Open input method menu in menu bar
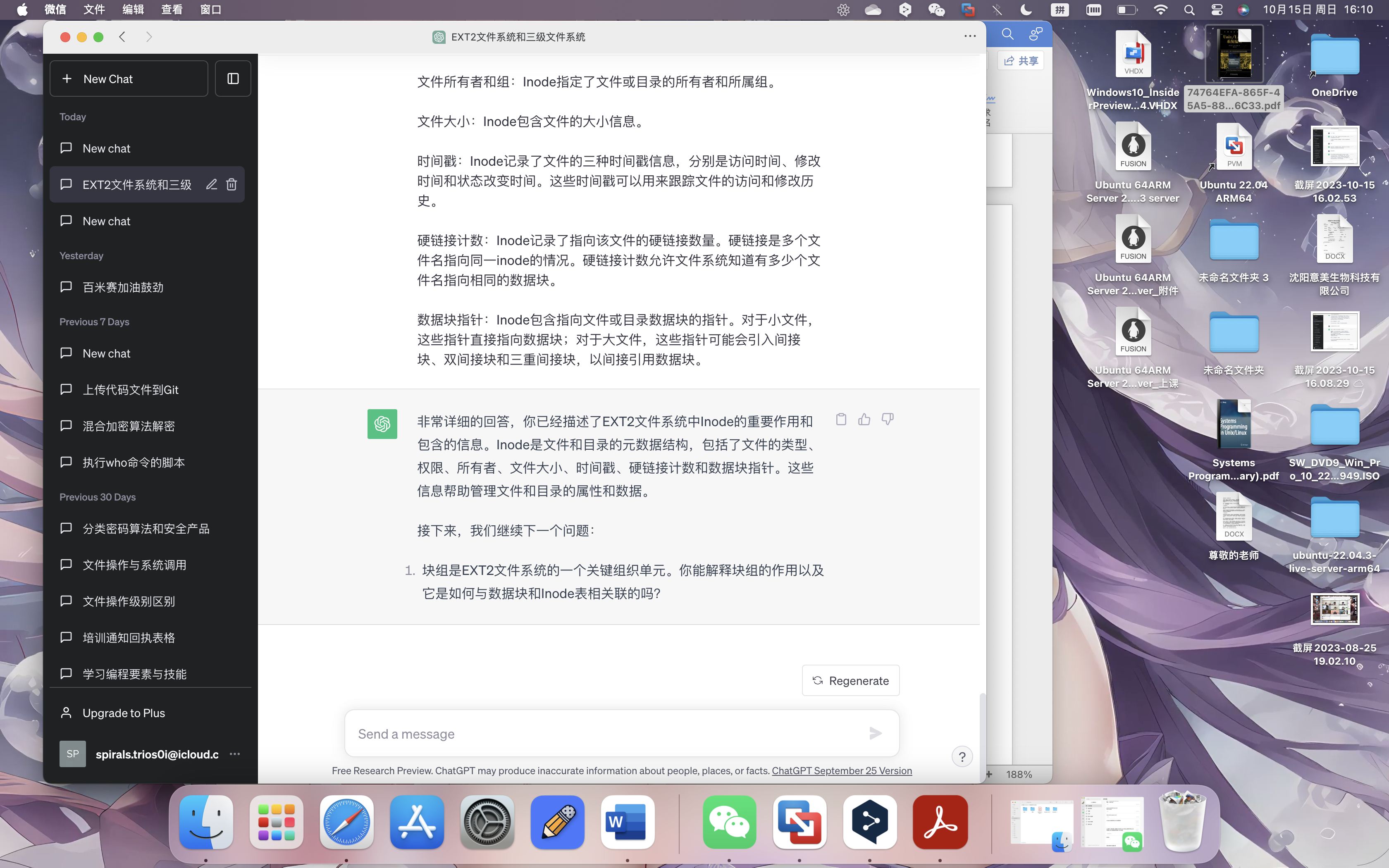1389x868 pixels. tap(1060, 10)
